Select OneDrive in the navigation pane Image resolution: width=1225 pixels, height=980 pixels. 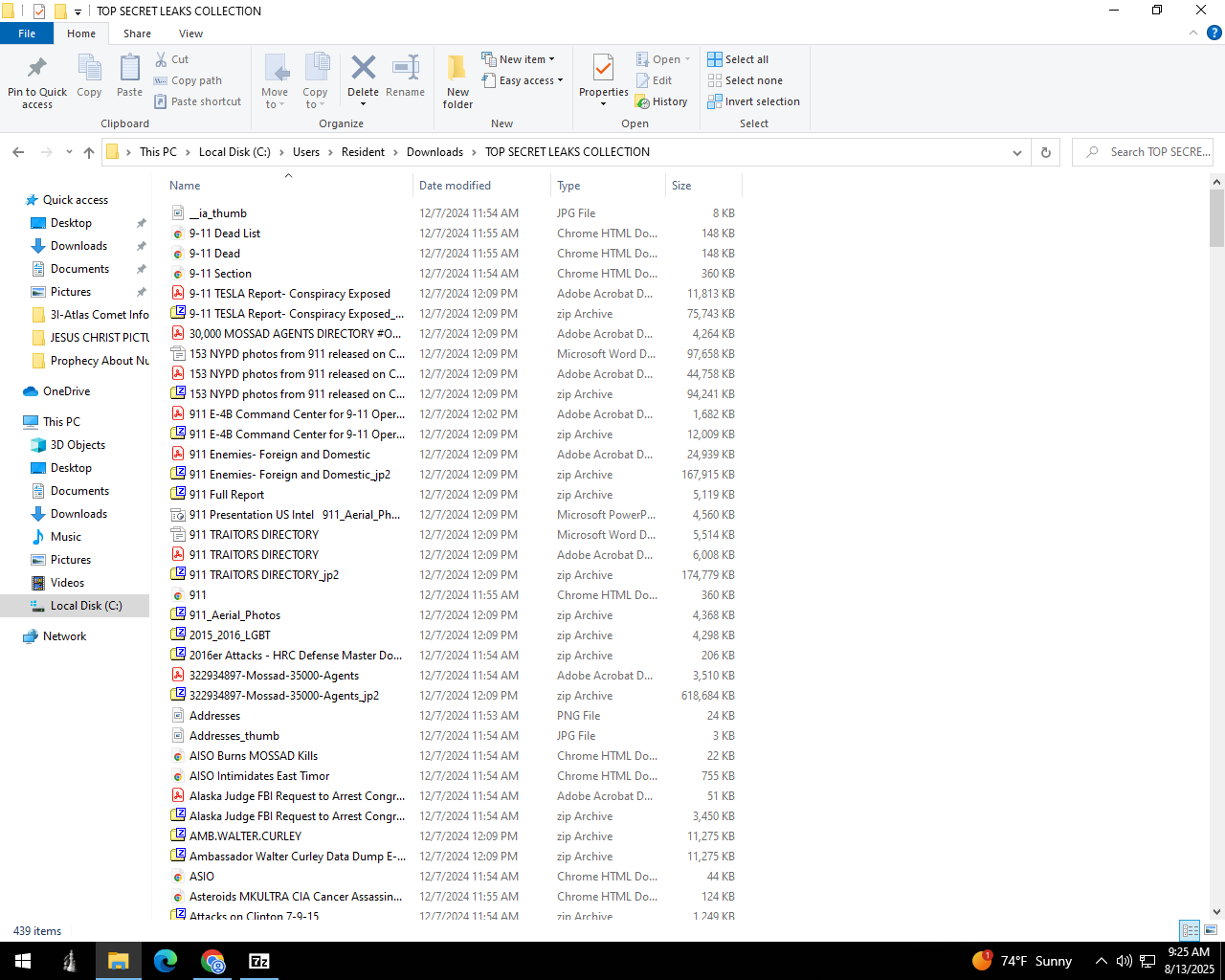[x=66, y=391]
